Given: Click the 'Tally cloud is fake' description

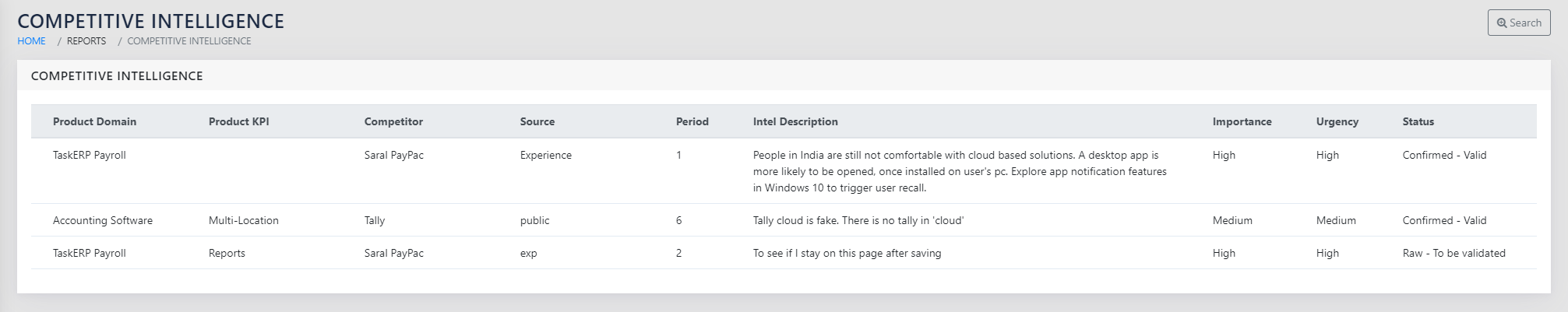Looking at the screenshot, I should coord(858,221).
